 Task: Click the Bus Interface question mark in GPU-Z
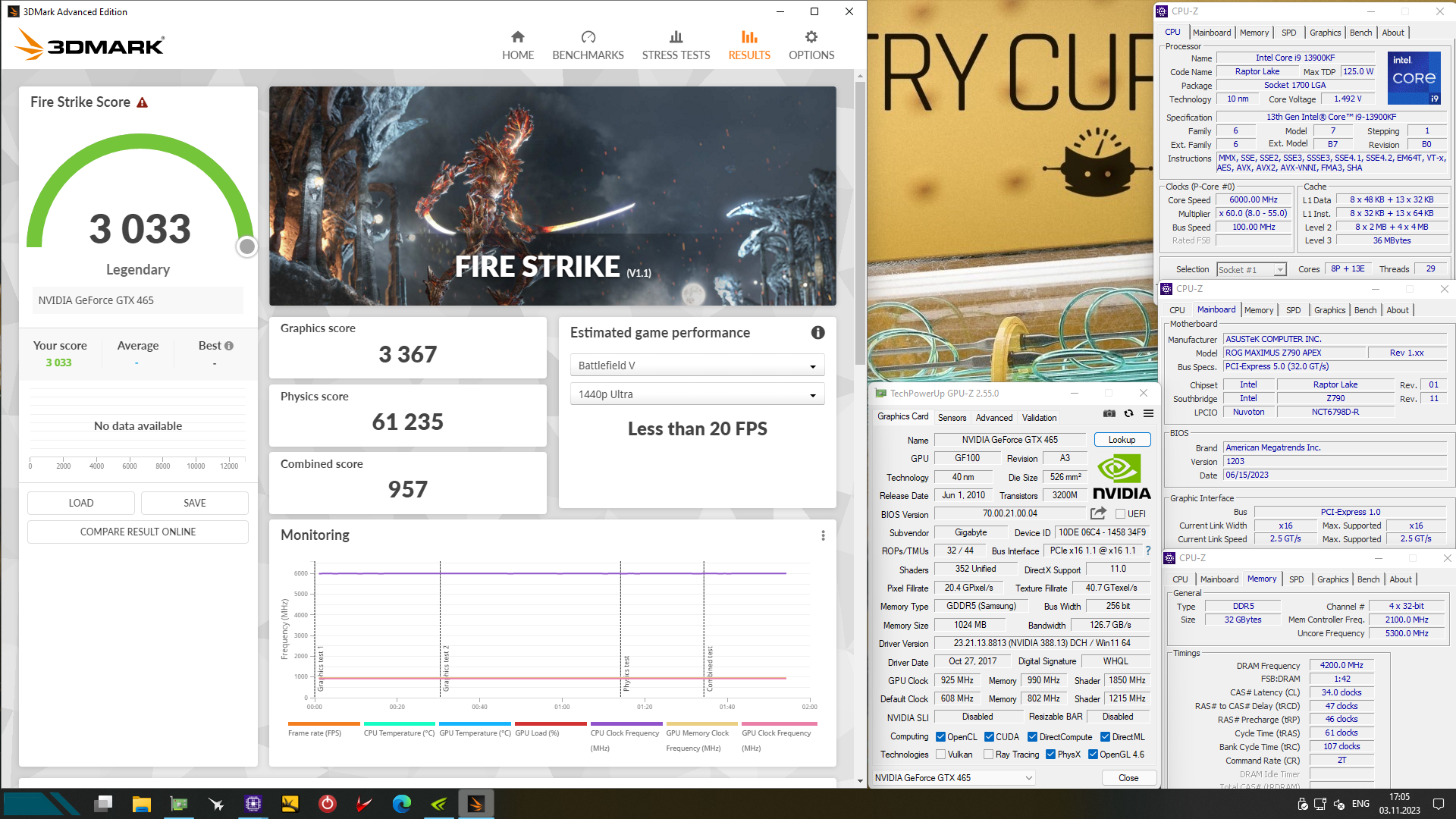tap(1148, 551)
